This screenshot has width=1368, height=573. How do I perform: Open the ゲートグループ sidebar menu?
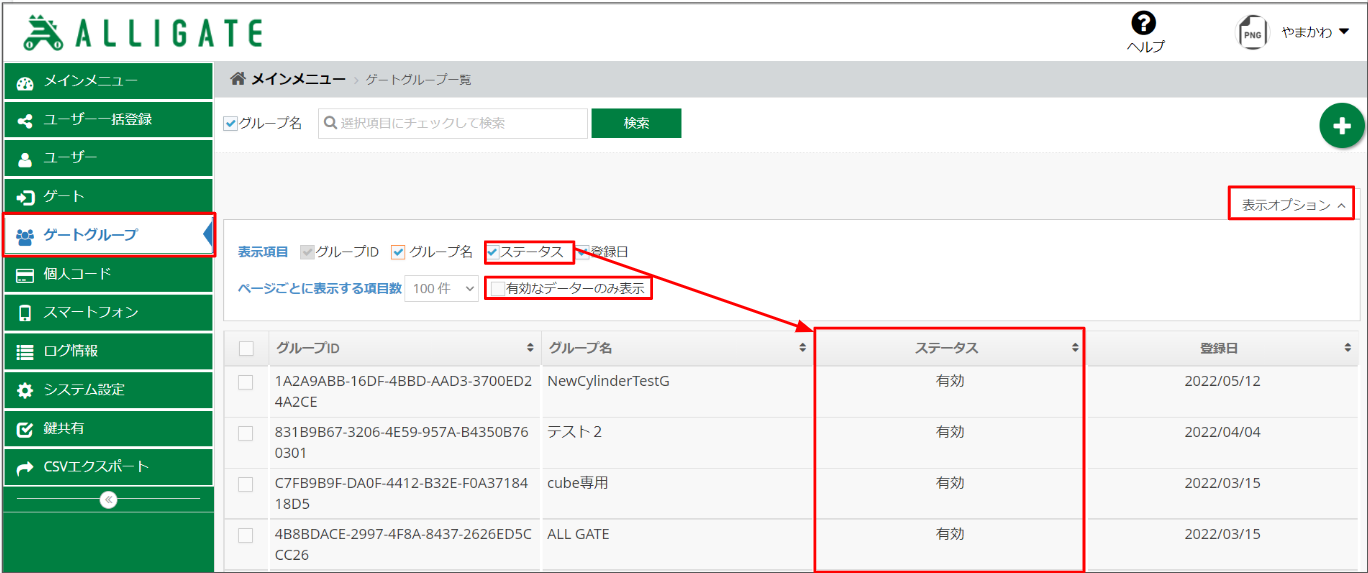108,235
